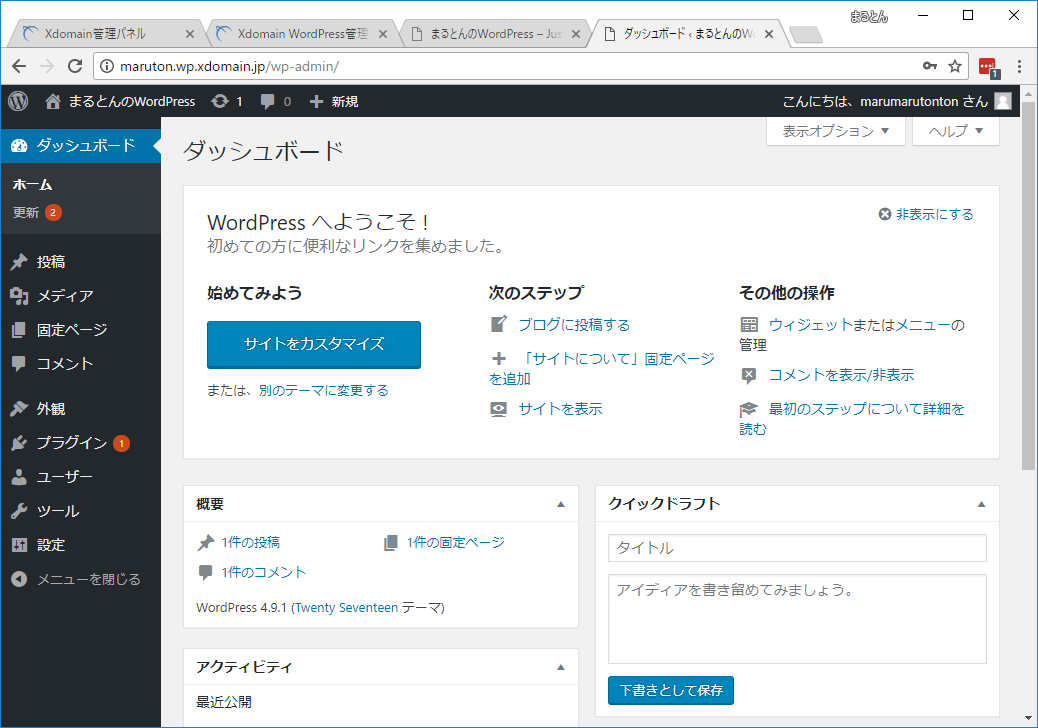This screenshot has height=728, width=1038.
Task: Click the widgets grid icon in その他の操作
Action: (x=749, y=324)
